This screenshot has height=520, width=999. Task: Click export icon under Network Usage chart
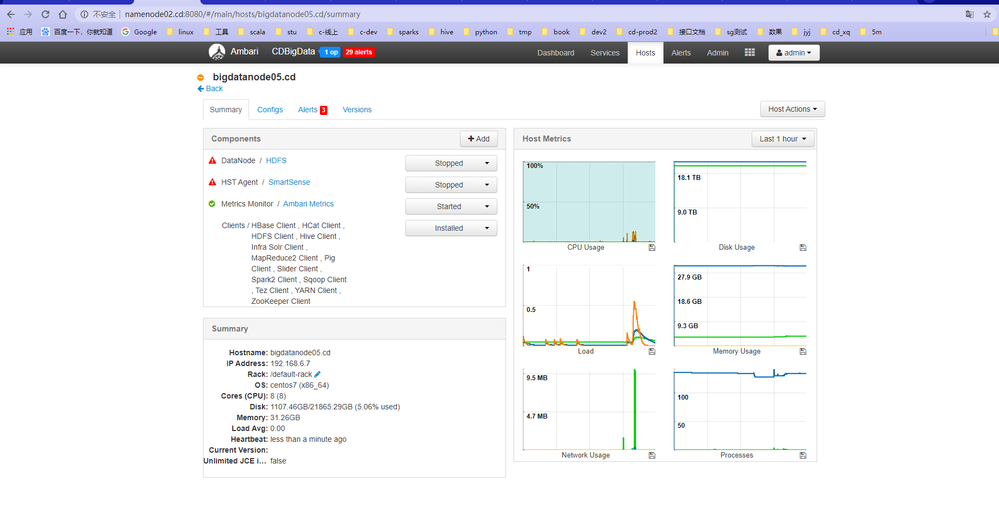click(x=652, y=455)
